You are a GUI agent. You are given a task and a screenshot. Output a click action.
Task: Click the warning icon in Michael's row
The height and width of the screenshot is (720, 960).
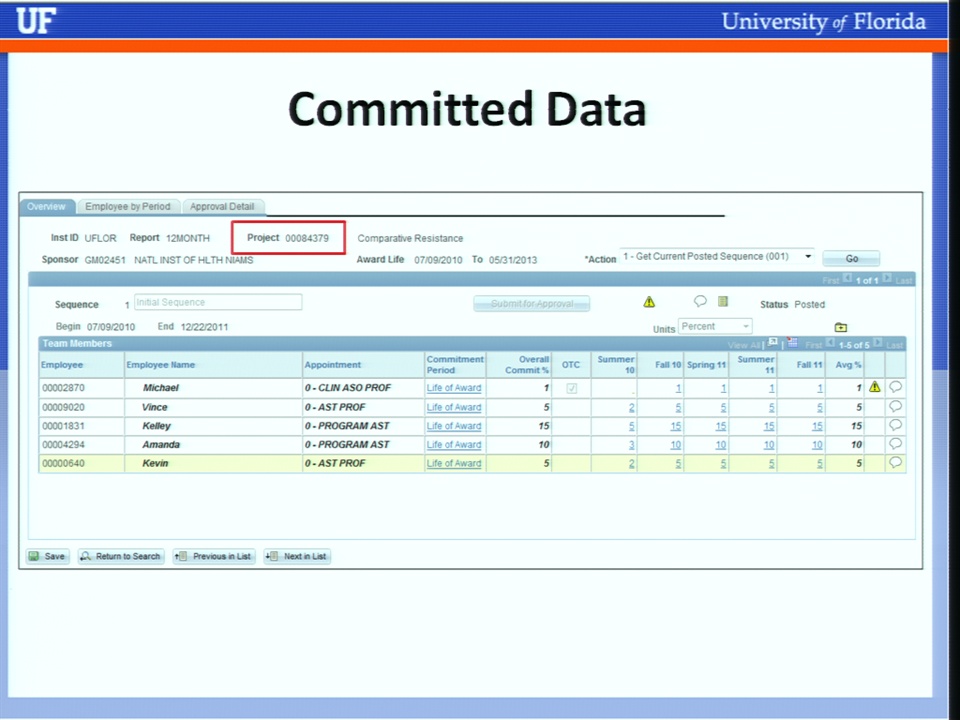coord(874,387)
